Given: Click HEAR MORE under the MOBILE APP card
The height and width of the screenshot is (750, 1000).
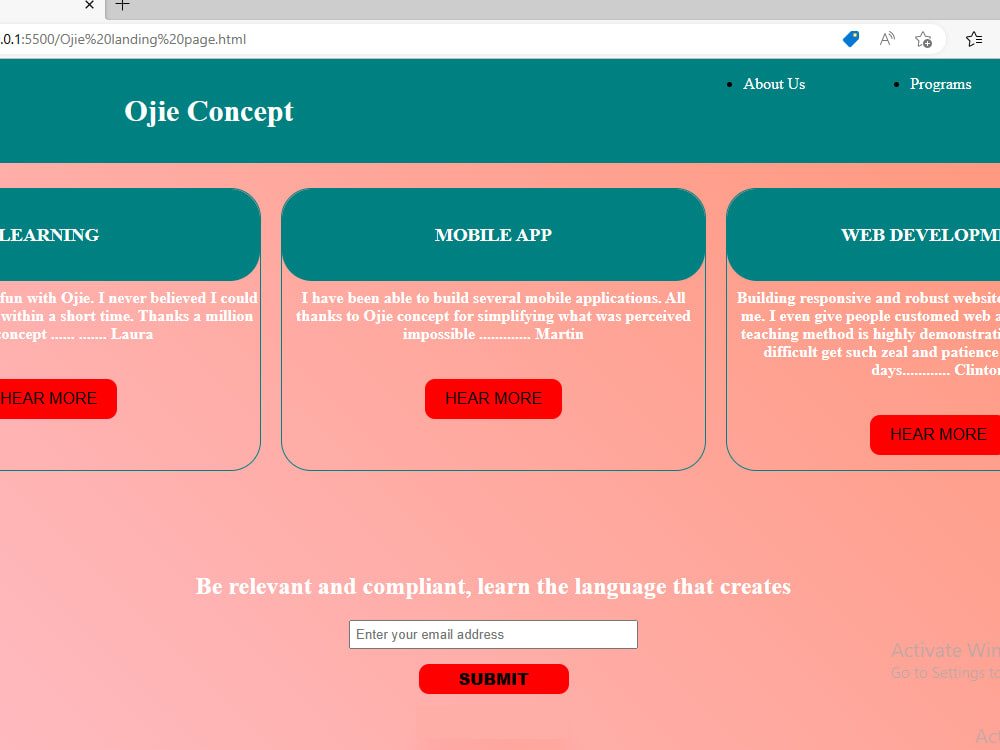Looking at the screenshot, I should tap(493, 398).
